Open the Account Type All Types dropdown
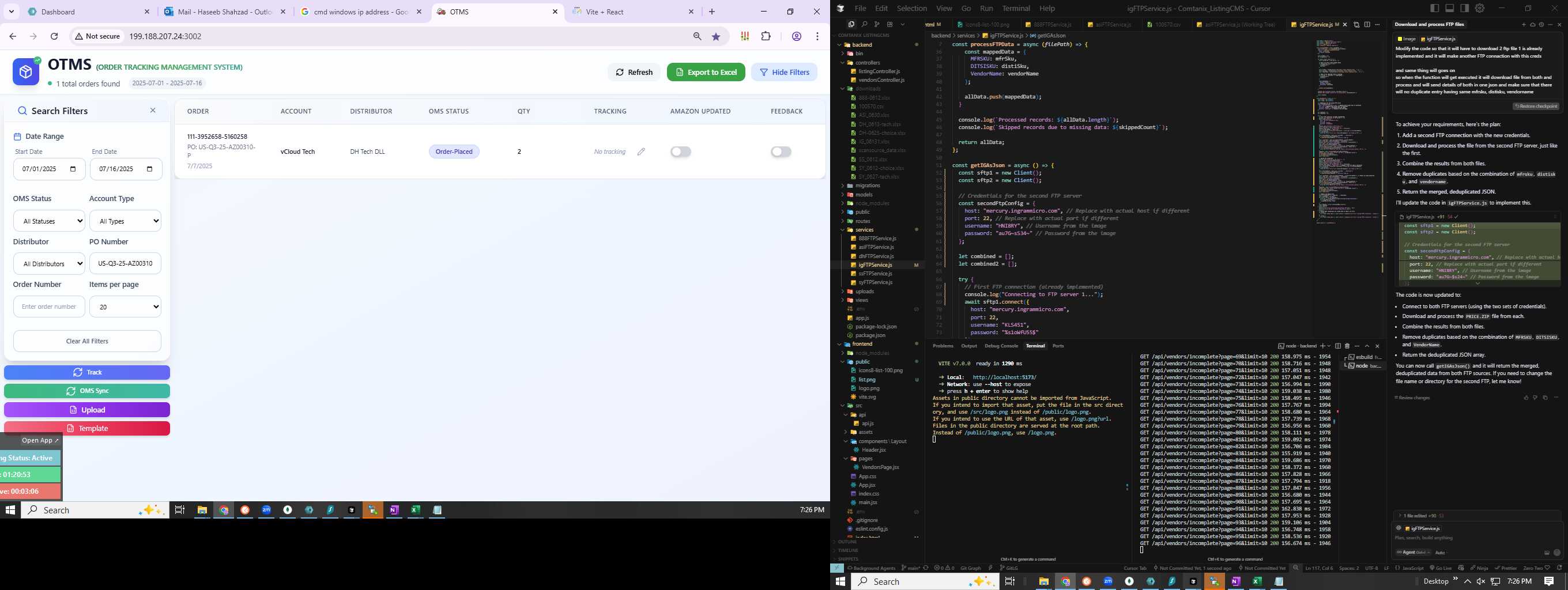Screen dimensions: 1568x590 (126, 221)
